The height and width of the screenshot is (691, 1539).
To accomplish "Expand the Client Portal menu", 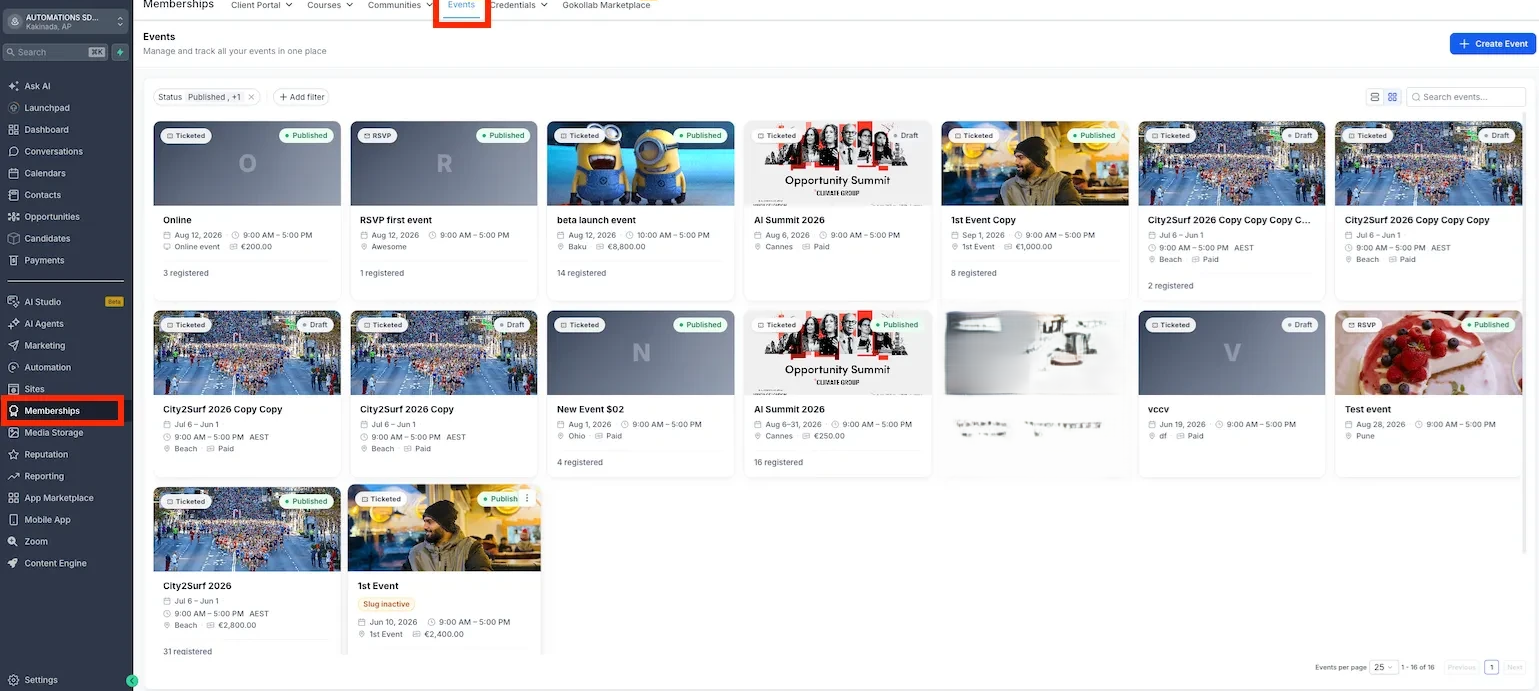I will click(261, 5).
